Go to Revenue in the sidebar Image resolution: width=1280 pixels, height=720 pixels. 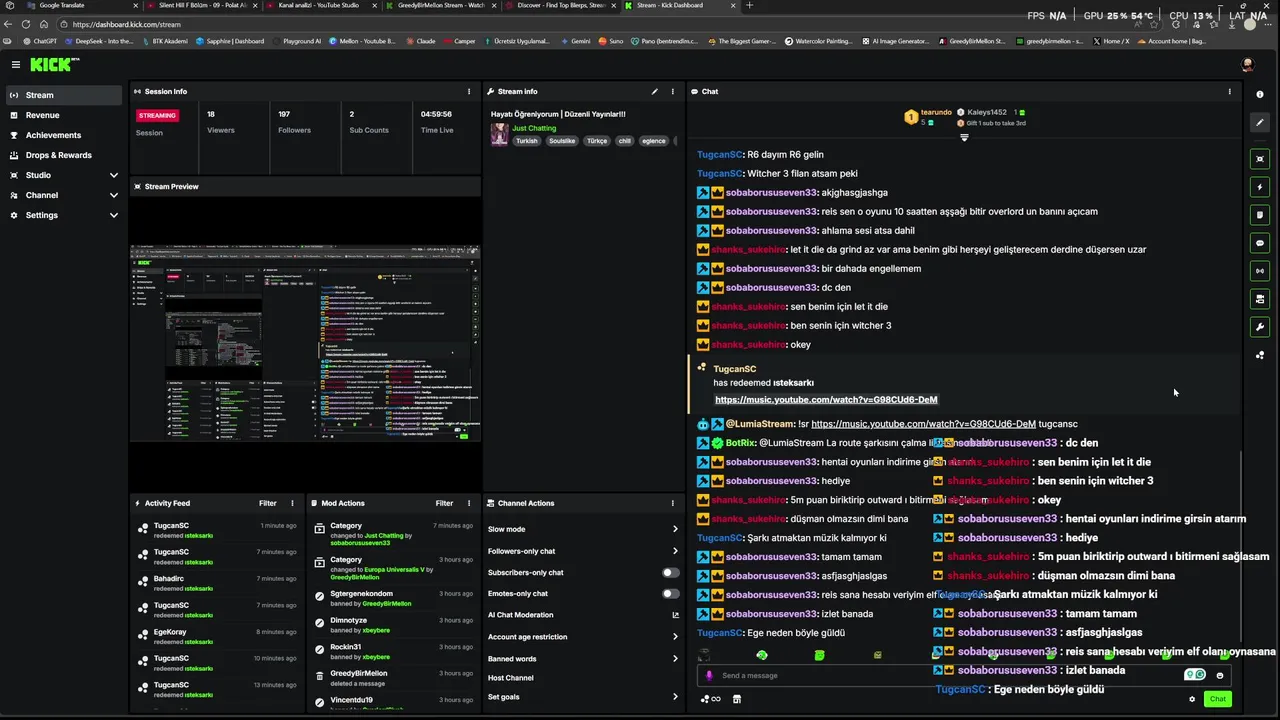pos(64,115)
